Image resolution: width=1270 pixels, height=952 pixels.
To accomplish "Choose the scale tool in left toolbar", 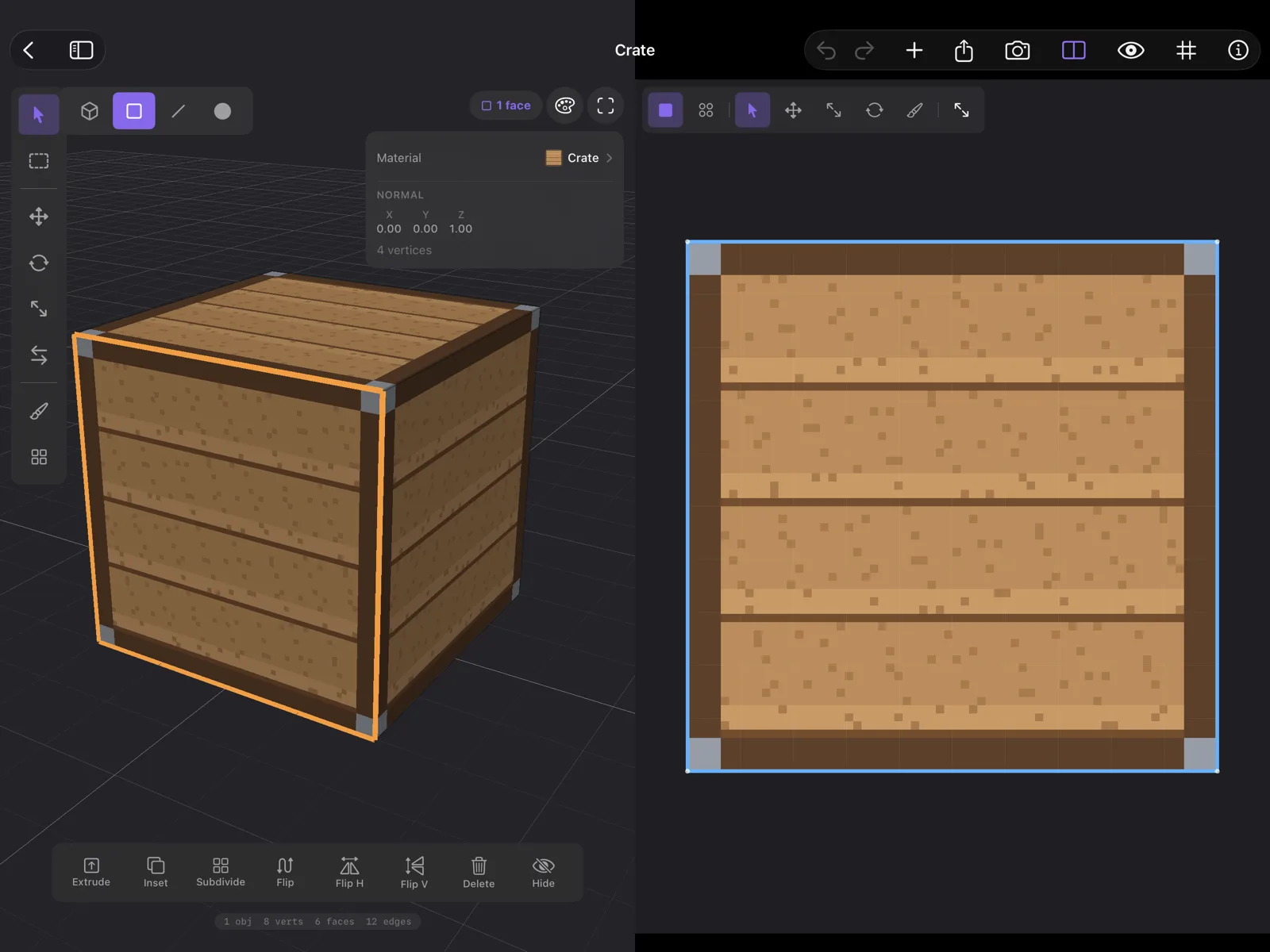I will pos(39,309).
